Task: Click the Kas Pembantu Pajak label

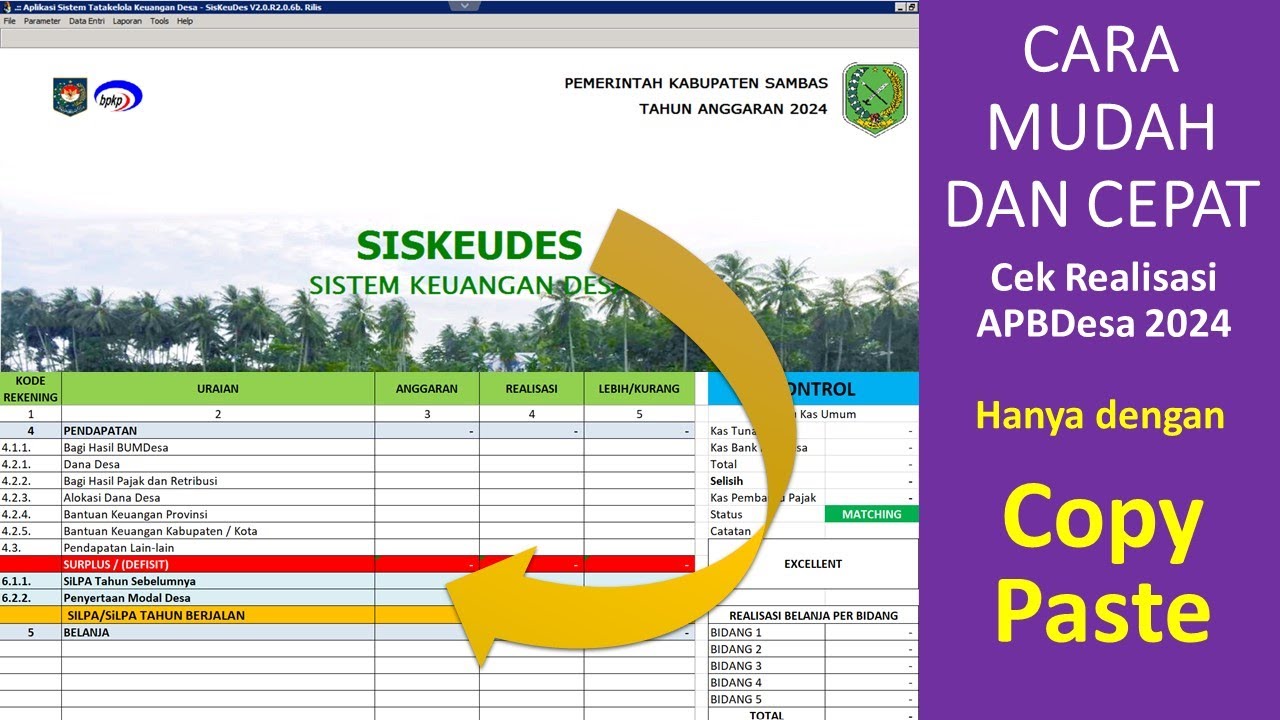Action: [763, 498]
